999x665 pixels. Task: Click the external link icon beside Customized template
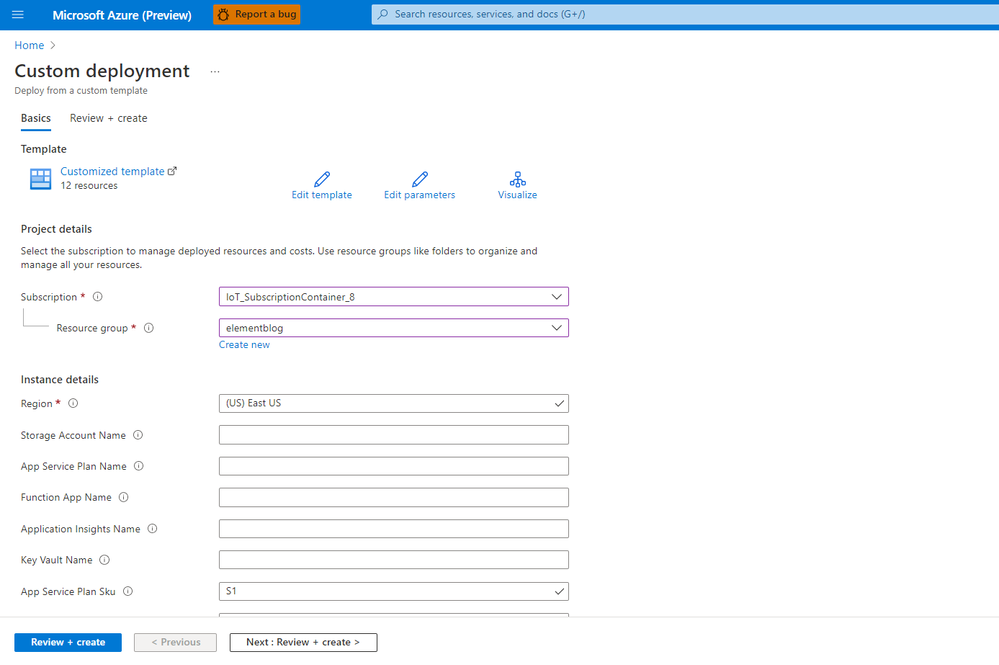click(x=172, y=171)
